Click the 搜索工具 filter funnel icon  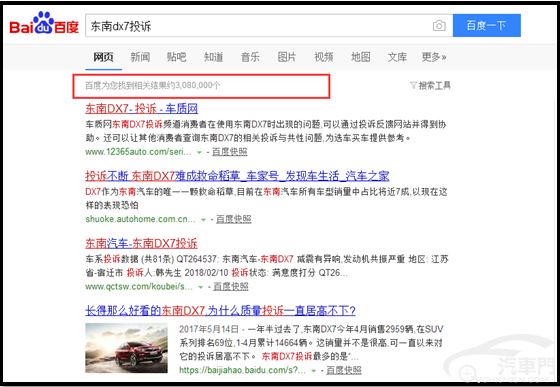point(413,85)
